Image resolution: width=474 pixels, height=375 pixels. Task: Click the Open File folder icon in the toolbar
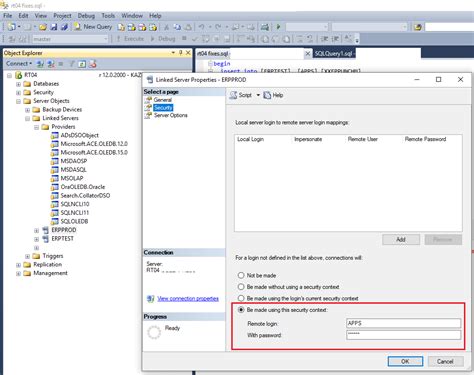click(x=43, y=27)
